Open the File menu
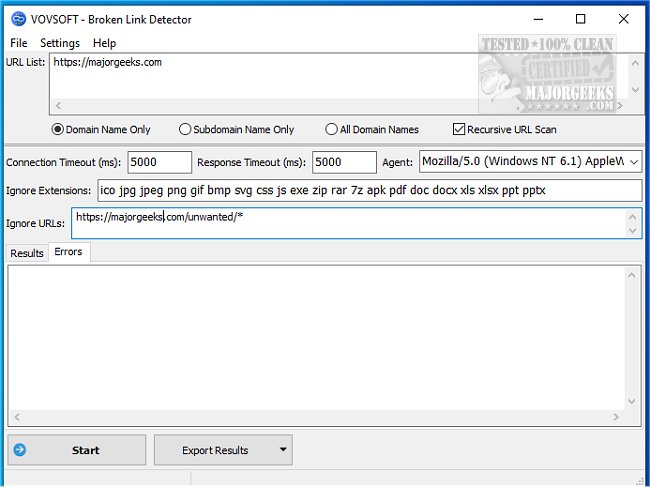The image size is (650, 487). pos(19,43)
